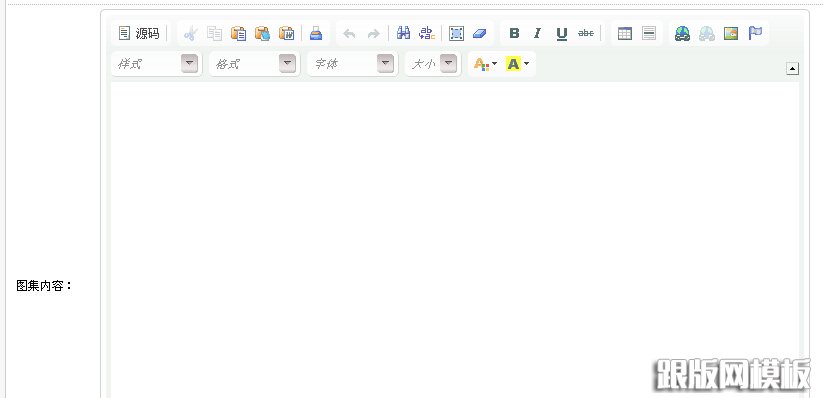
Task: Click the Cut scissors icon
Action: click(191, 34)
